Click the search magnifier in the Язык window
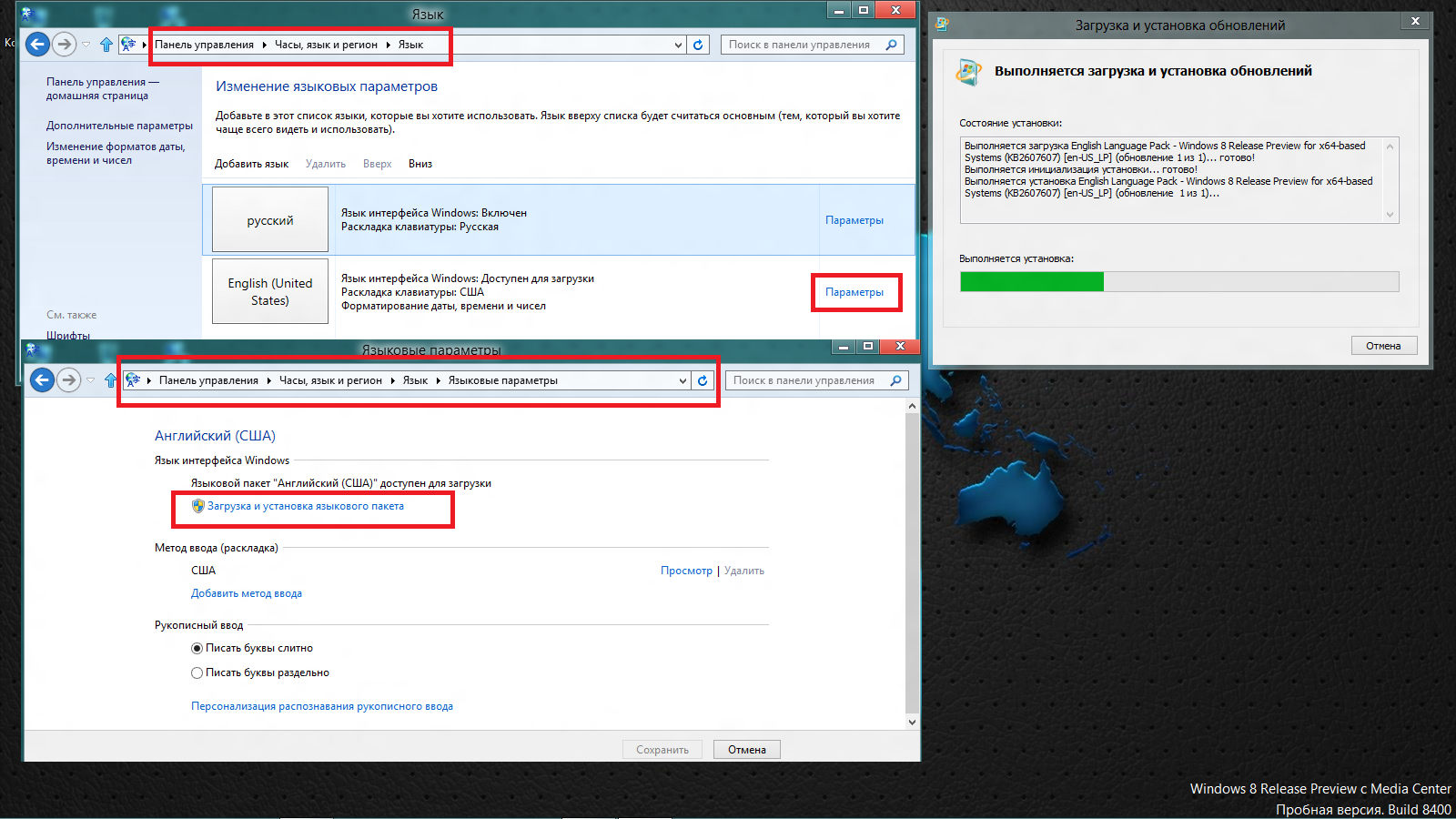Viewport: 1456px width, 819px height. 892,45
